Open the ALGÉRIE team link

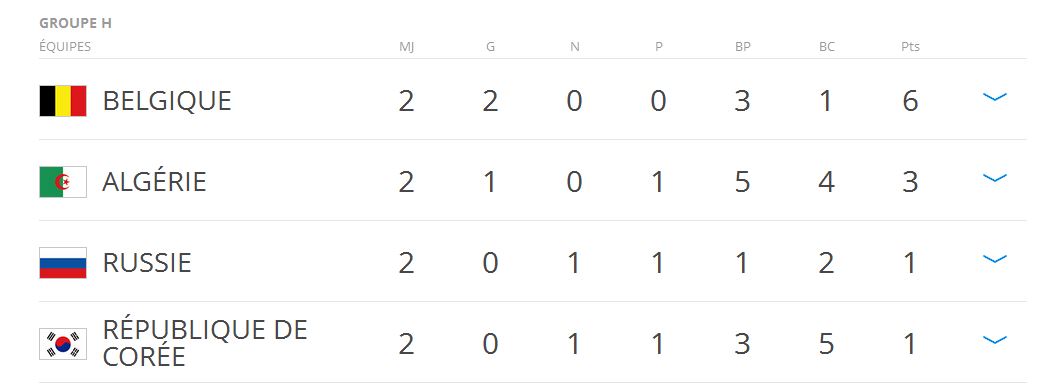(x=154, y=182)
